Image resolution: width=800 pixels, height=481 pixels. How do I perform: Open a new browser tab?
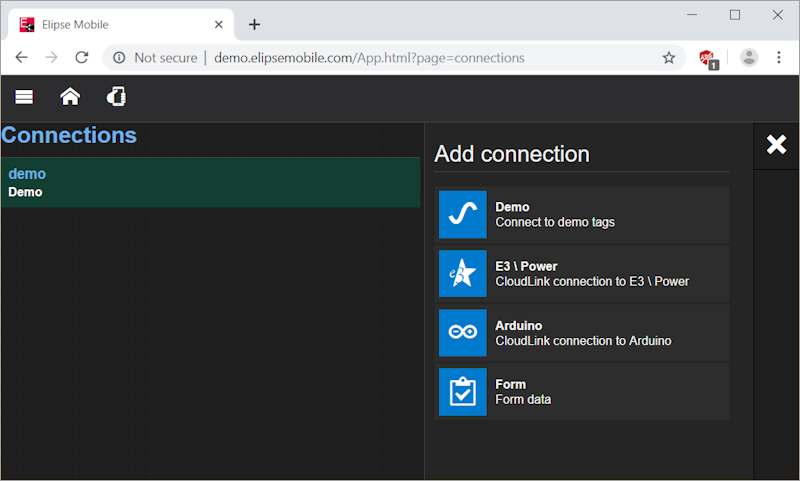coord(254,24)
